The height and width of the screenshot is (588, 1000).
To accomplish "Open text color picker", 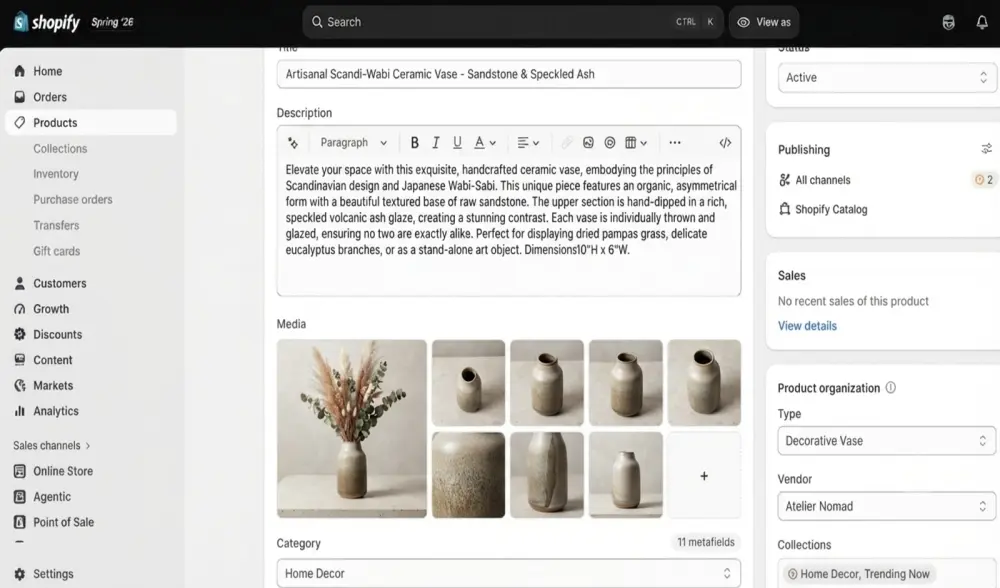I will (x=485, y=143).
